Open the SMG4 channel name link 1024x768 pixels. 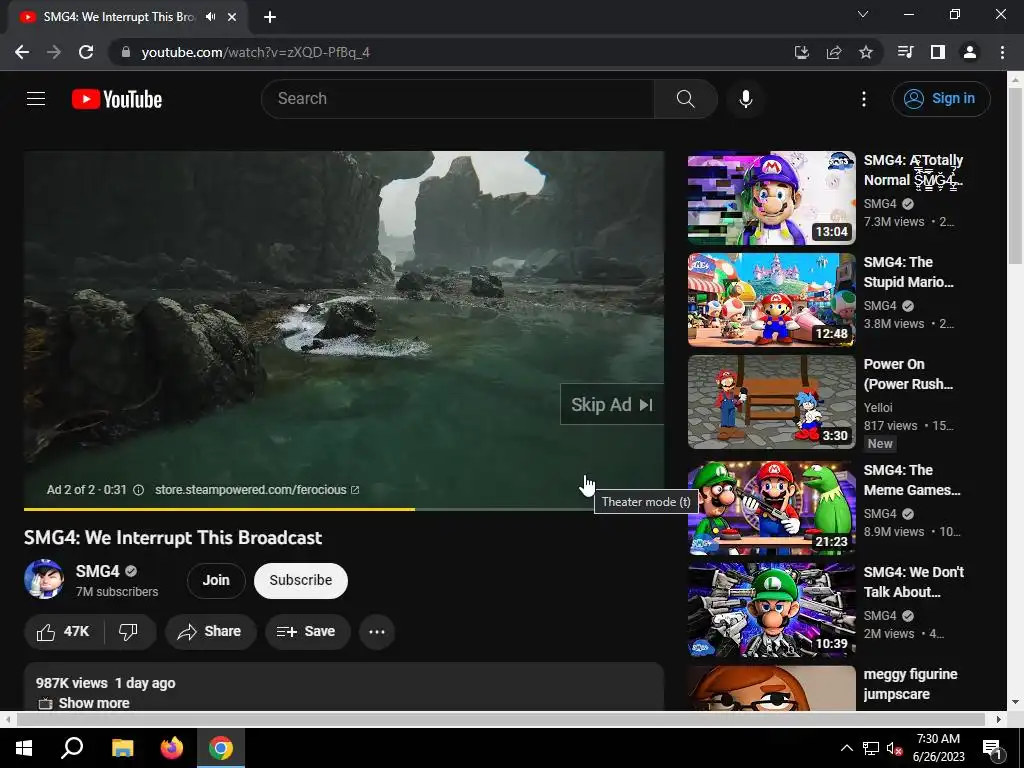click(97, 571)
